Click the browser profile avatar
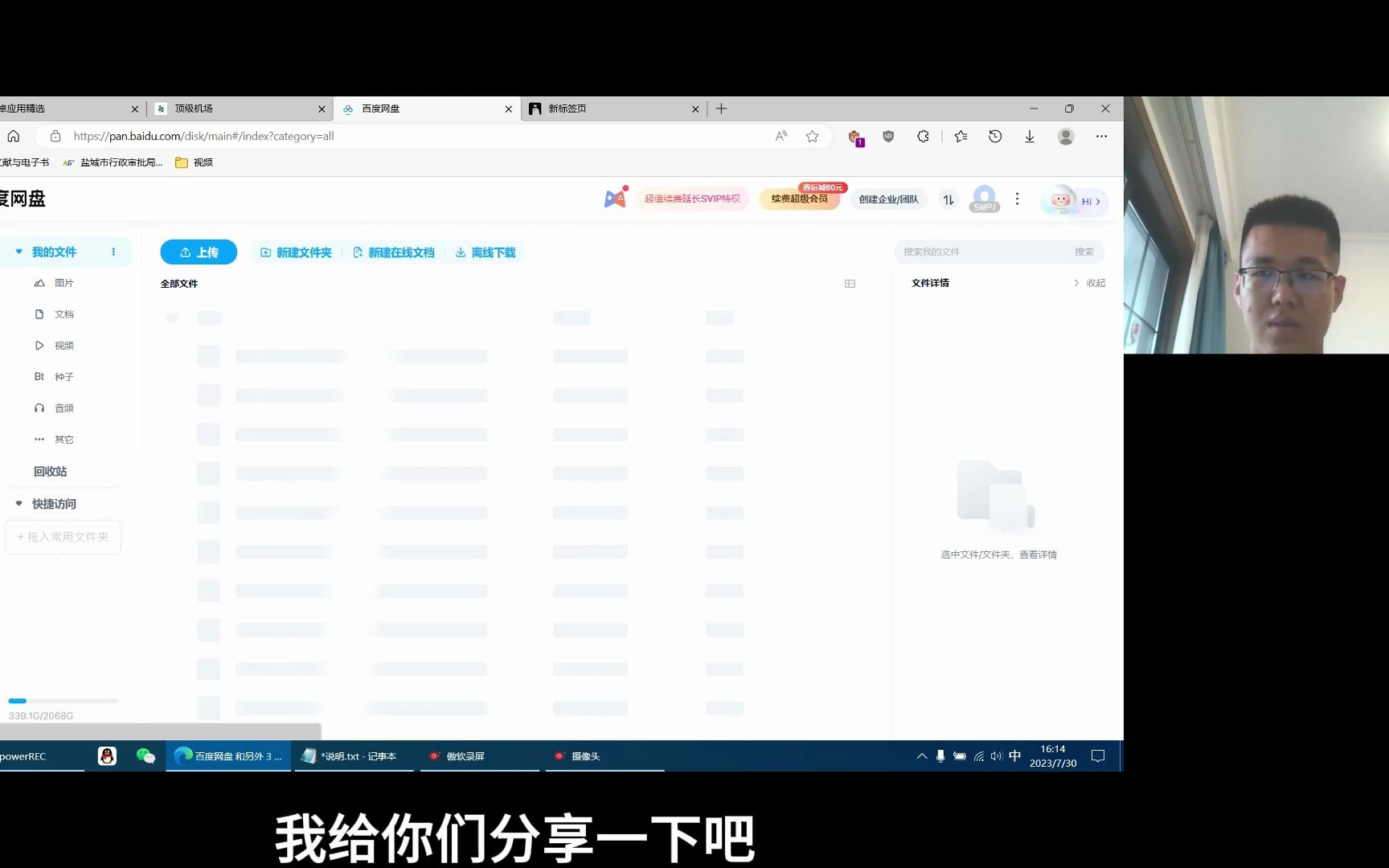Viewport: 1389px width, 868px height. pos(1066,137)
